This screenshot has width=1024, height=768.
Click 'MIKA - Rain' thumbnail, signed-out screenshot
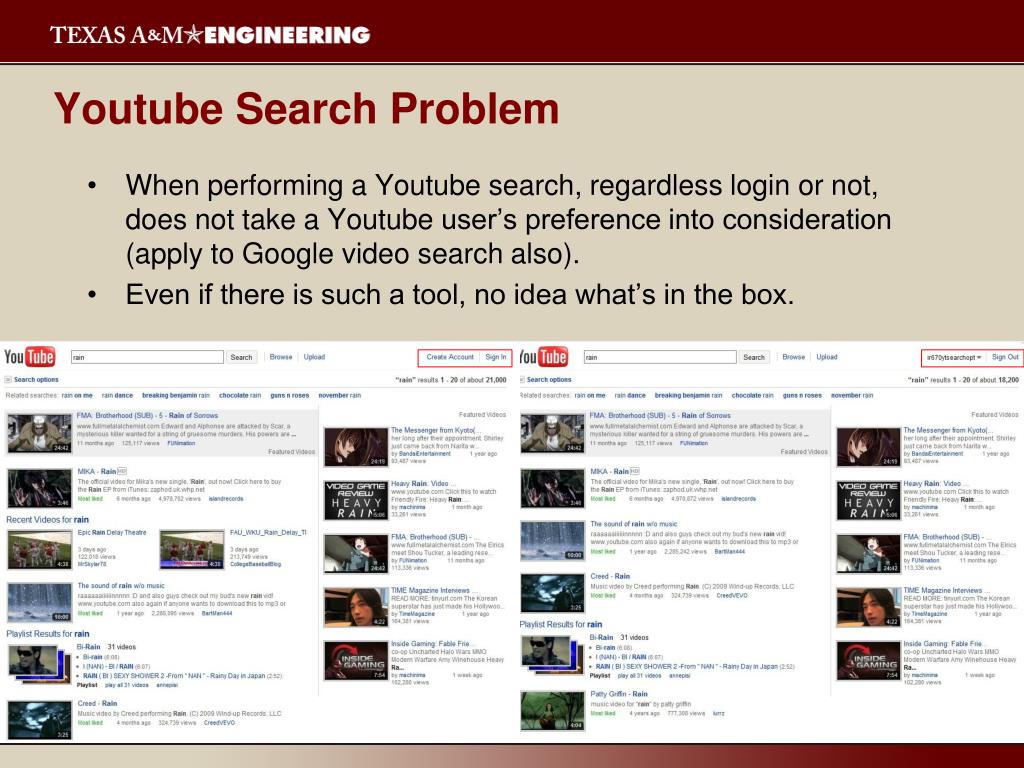click(x=39, y=488)
